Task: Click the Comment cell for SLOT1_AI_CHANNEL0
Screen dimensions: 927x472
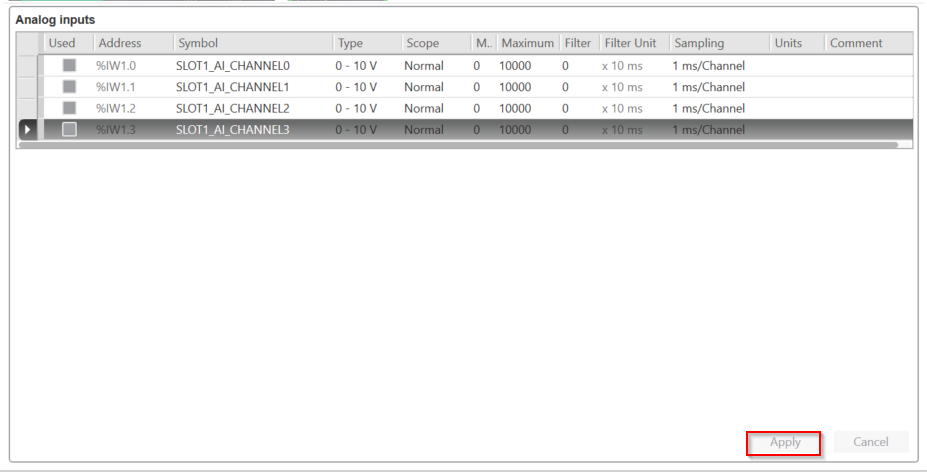Action: pyautogui.click(x=868, y=66)
